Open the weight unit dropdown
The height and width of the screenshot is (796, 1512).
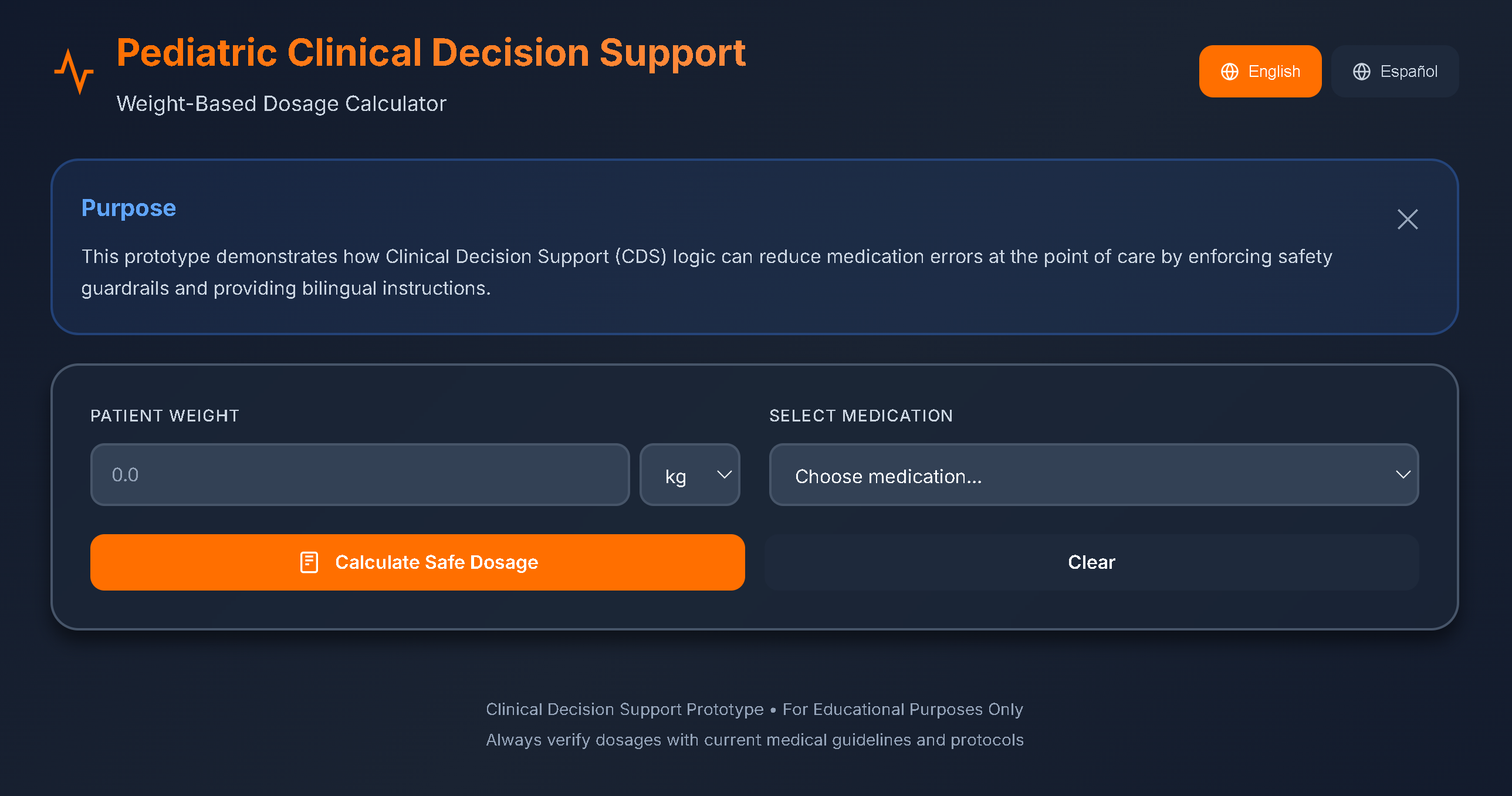pyautogui.click(x=689, y=474)
